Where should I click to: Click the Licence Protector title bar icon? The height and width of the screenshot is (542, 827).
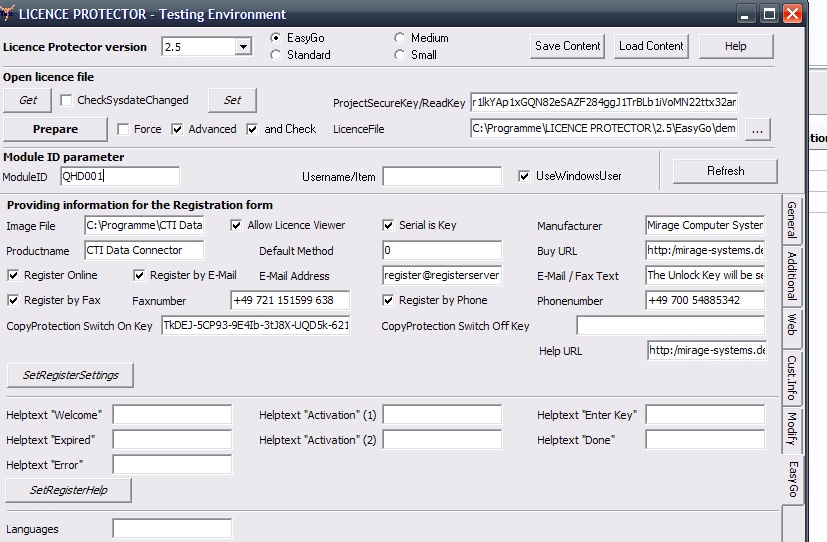(x=10, y=14)
